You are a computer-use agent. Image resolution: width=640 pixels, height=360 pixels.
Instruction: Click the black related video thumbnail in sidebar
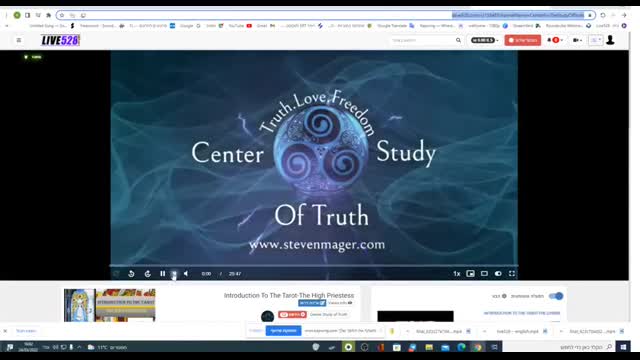tap(416, 316)
